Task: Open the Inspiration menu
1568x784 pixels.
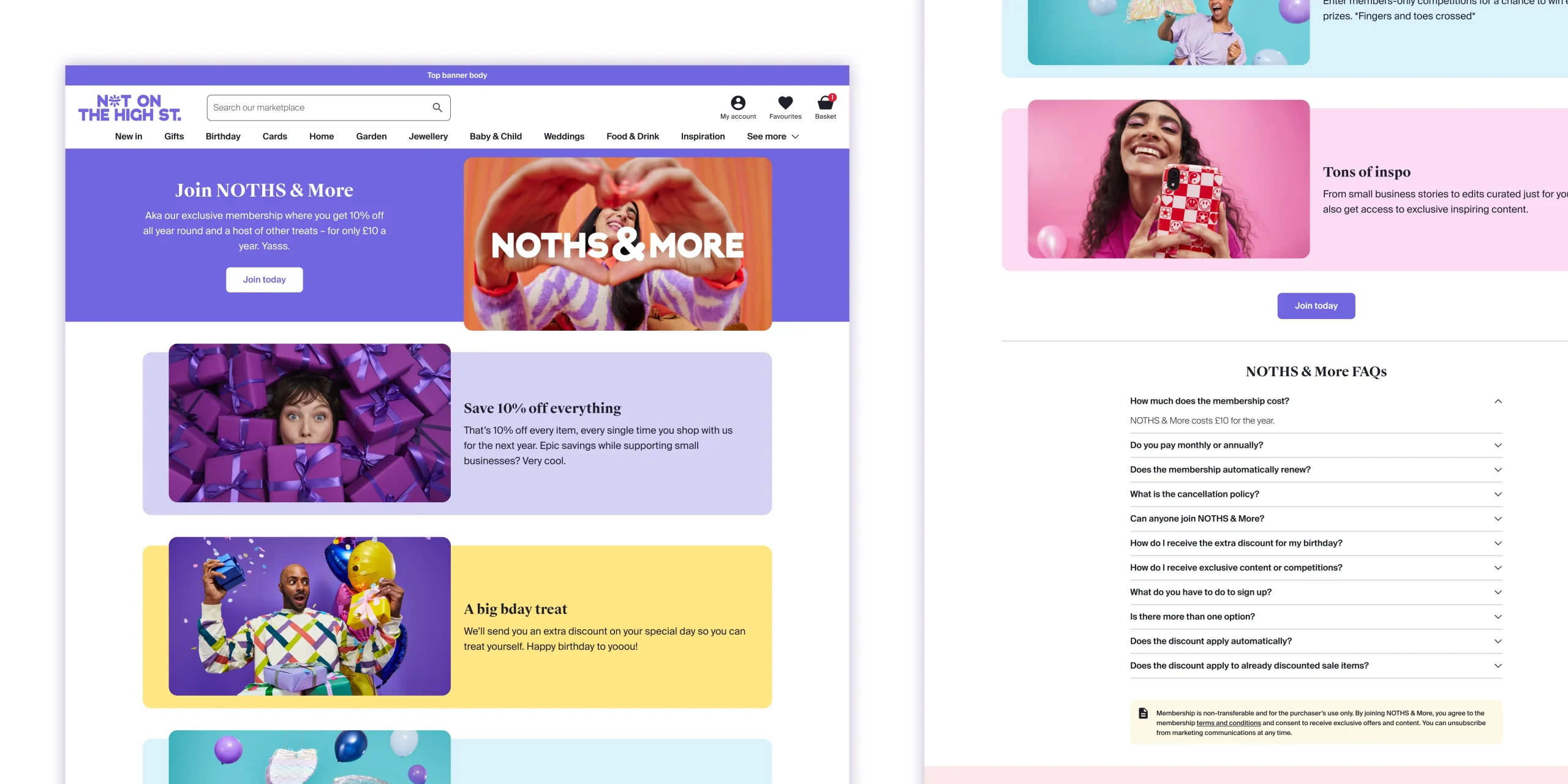Action: pyautogui.click(x=703, y=137)
